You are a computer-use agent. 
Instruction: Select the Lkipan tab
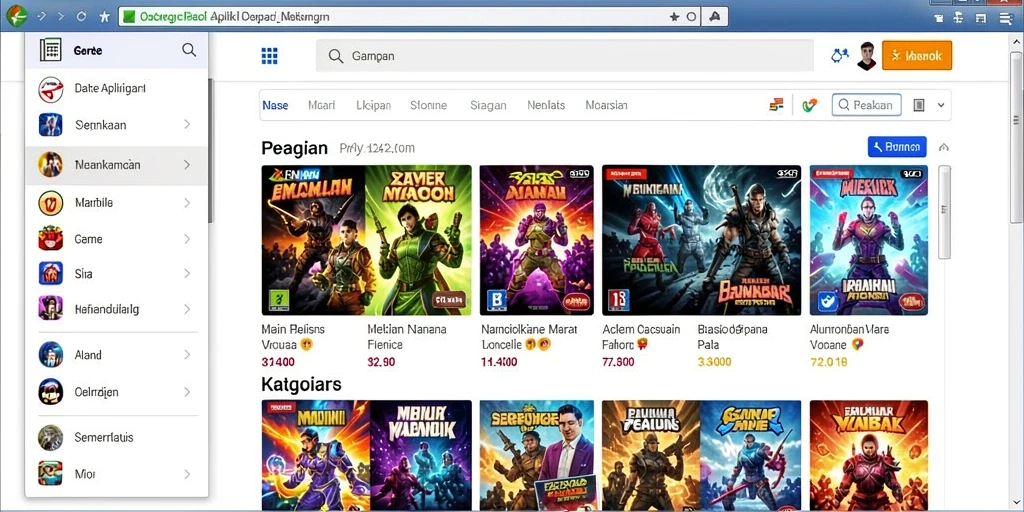coord(374,105)
